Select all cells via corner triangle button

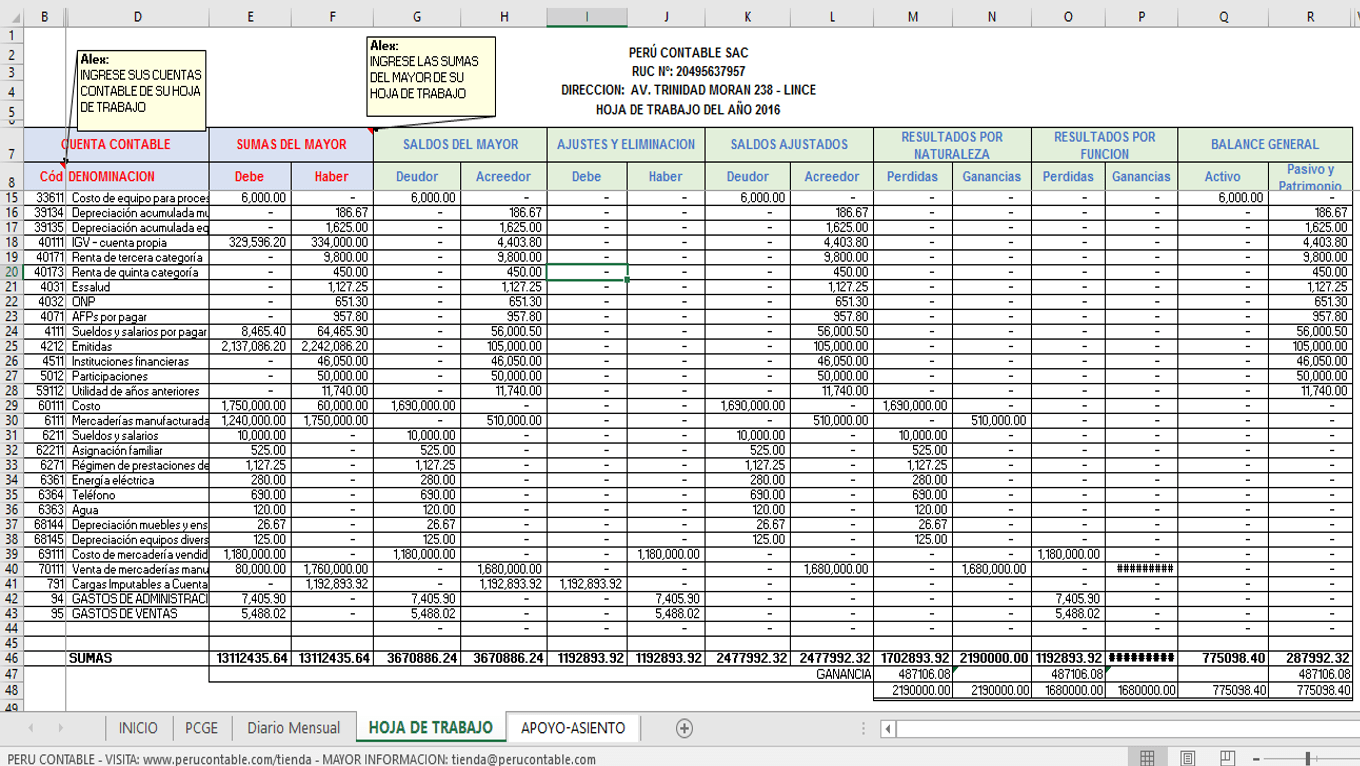(15, 16)
